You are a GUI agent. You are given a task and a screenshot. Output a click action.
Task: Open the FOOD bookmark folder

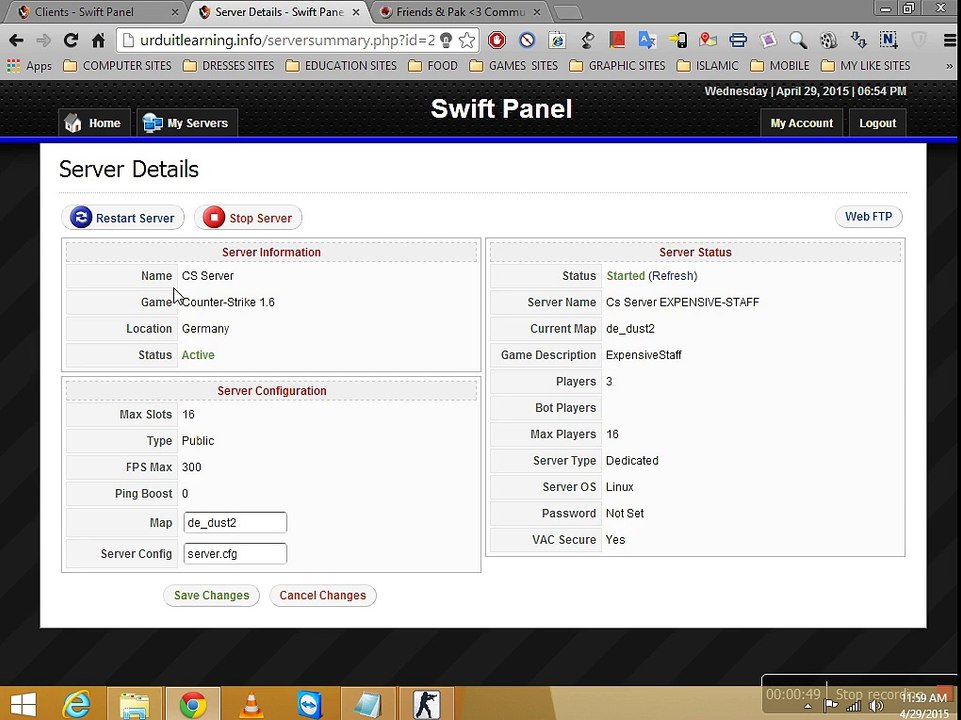(x=433, y=66)
